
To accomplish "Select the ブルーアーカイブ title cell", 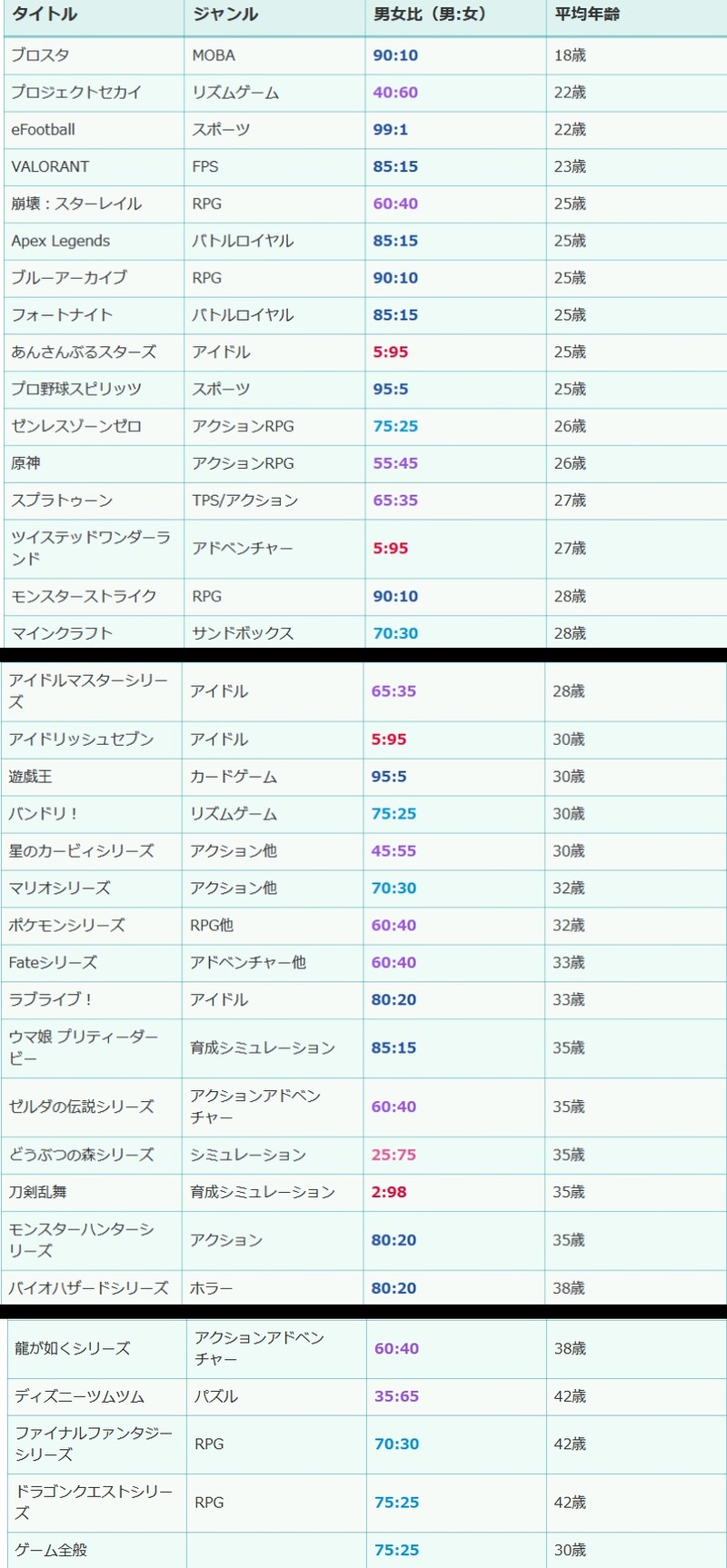I will [94, 279].
